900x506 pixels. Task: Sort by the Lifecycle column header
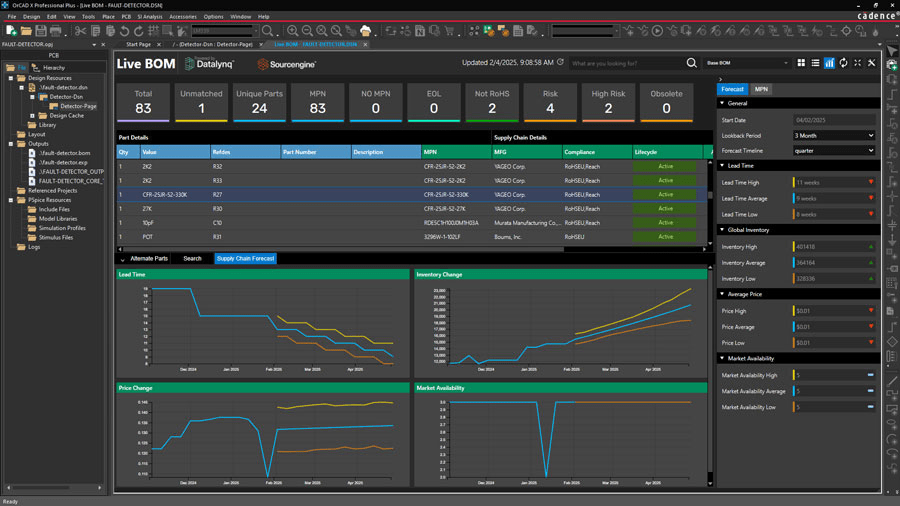[667, 152]
